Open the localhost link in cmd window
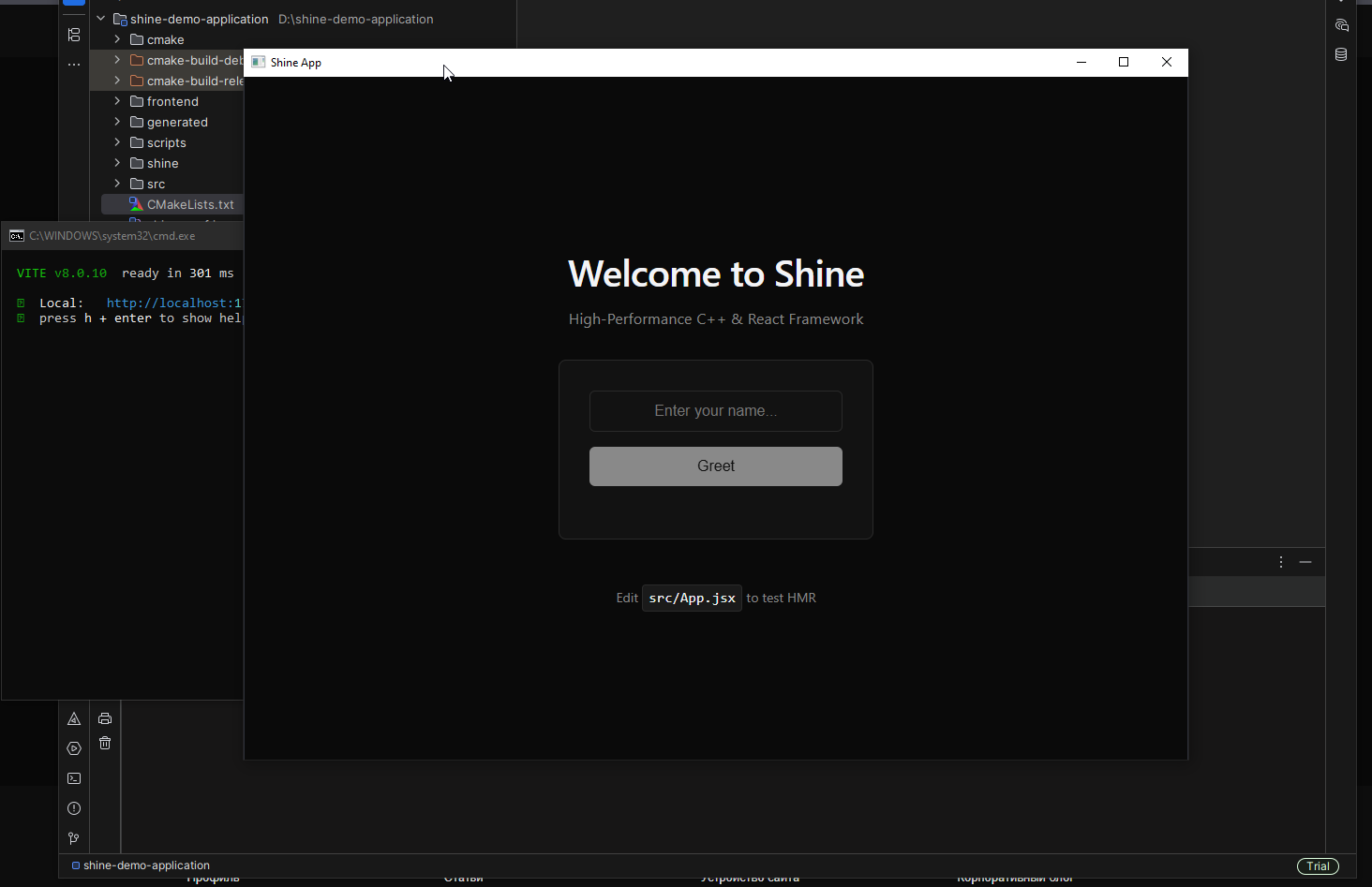Image resolution: width=1372 pixels, height=887 pixels. tap(174, 303)
